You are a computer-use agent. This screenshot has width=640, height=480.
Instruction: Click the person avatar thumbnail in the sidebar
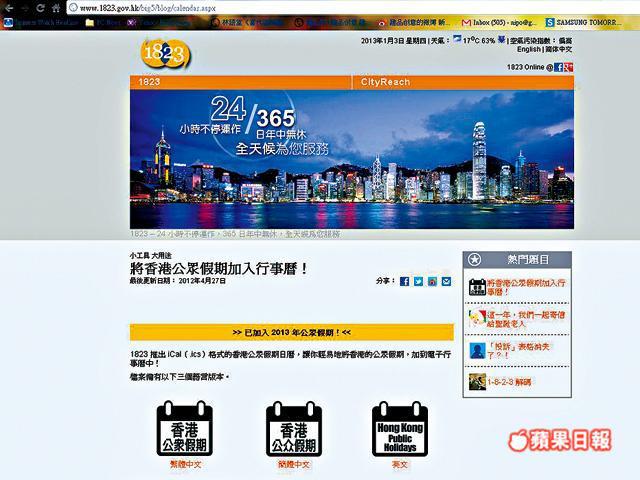tap(477, 351)
